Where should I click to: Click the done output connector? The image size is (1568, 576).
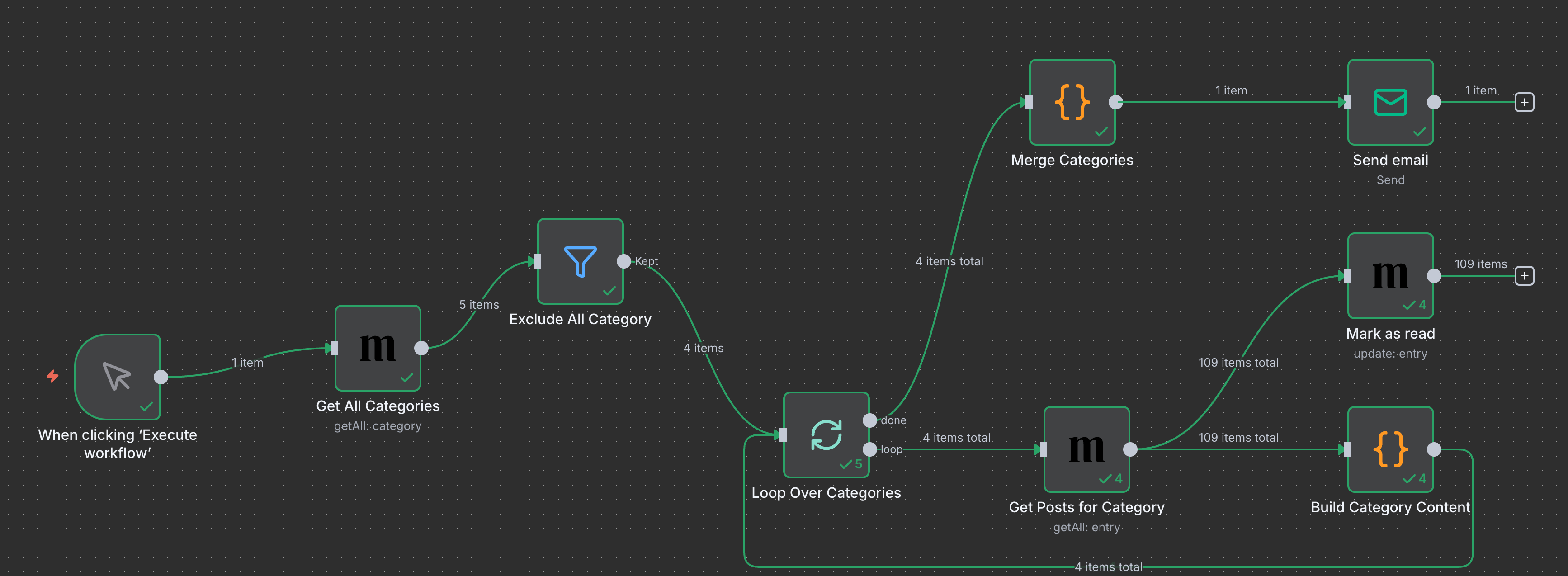point(870,420)
